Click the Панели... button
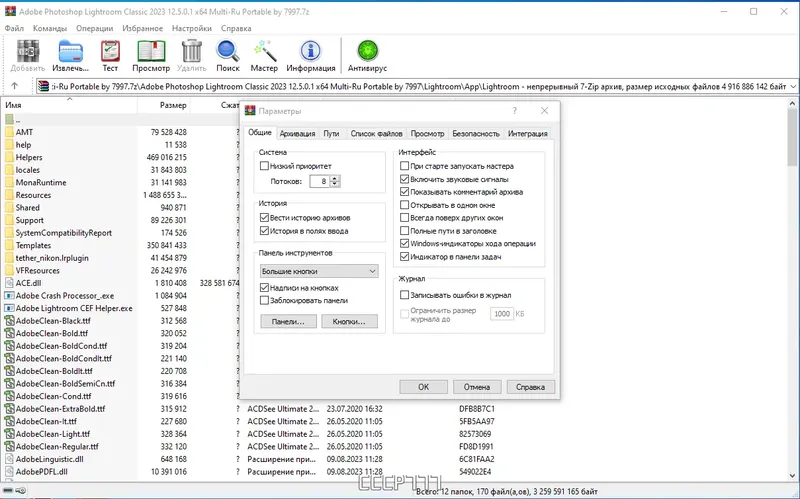This screenshot has height=499, width=800. pyautogui.click(x=288, y=321)
